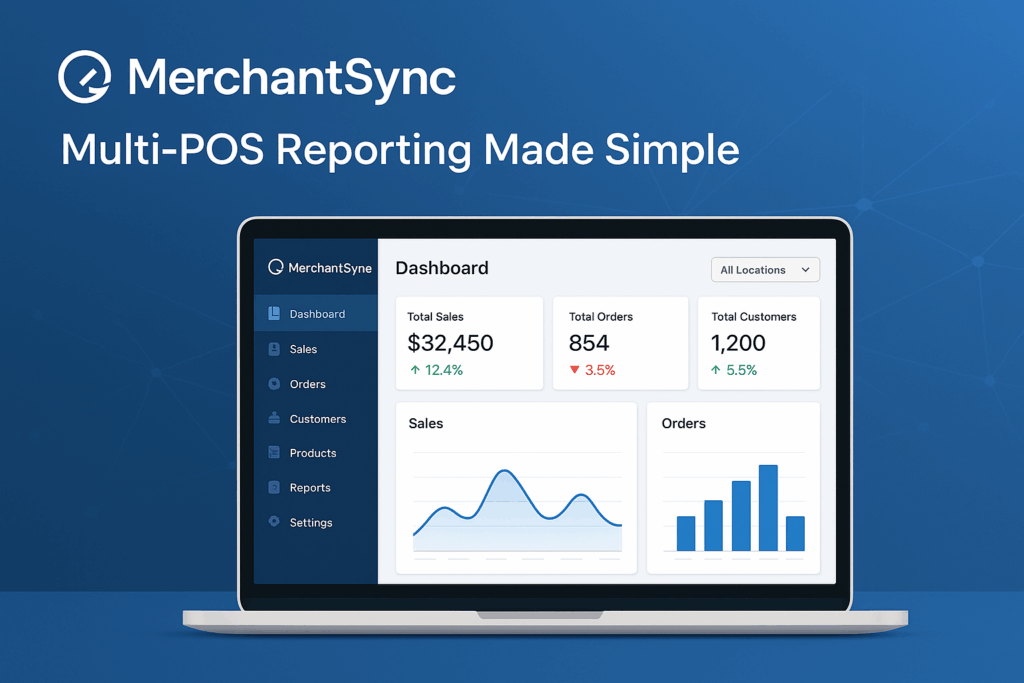Click the MerchantSync logo in sidebar
The width and height of the screenshot is (1024, 683).
[276, 267]
